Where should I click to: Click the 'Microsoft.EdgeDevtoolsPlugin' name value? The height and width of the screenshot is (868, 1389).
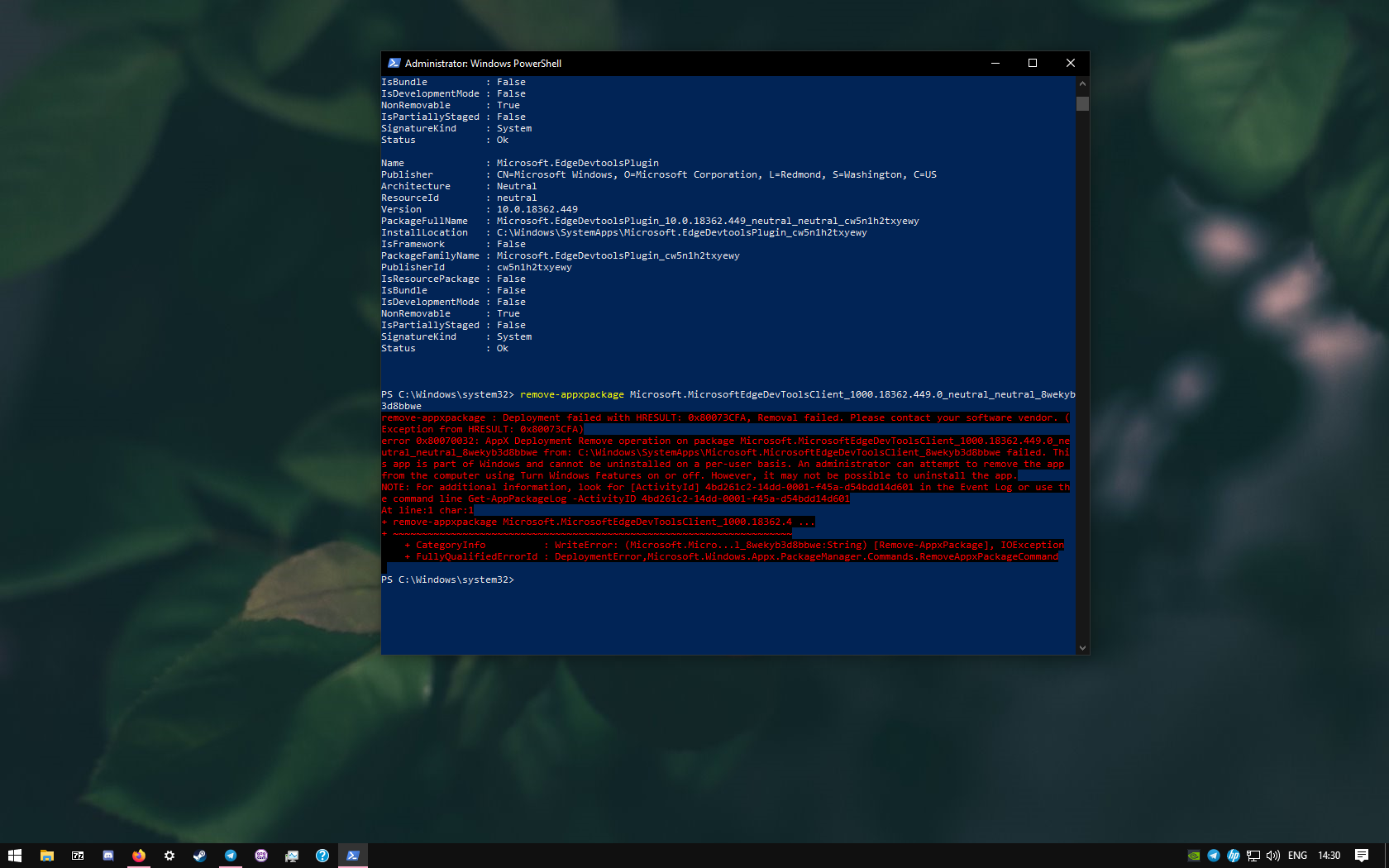578,164
